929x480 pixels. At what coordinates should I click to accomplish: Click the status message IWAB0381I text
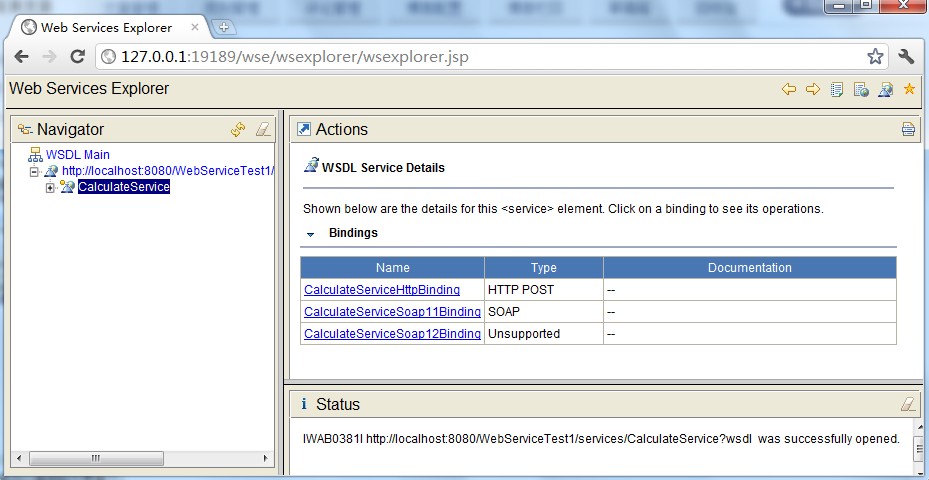point(601,439)
